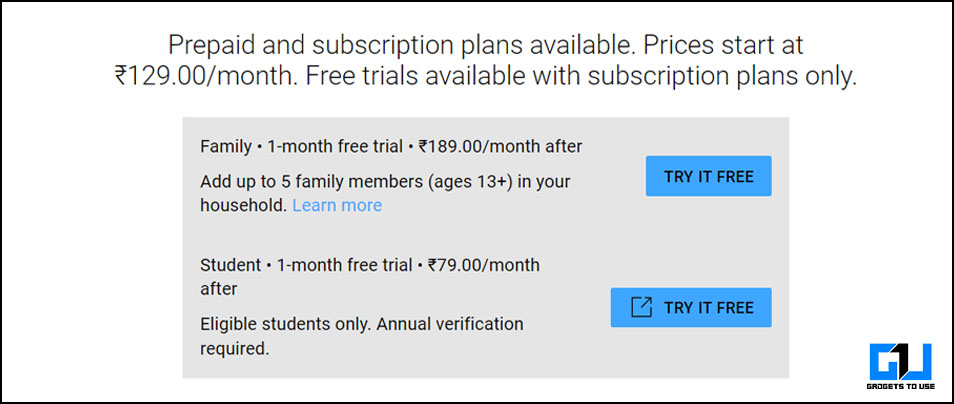Viewport: 954px width, 404px height.
Task: Click the Gadgets To Use logo
Action: [x=900, y=362]
